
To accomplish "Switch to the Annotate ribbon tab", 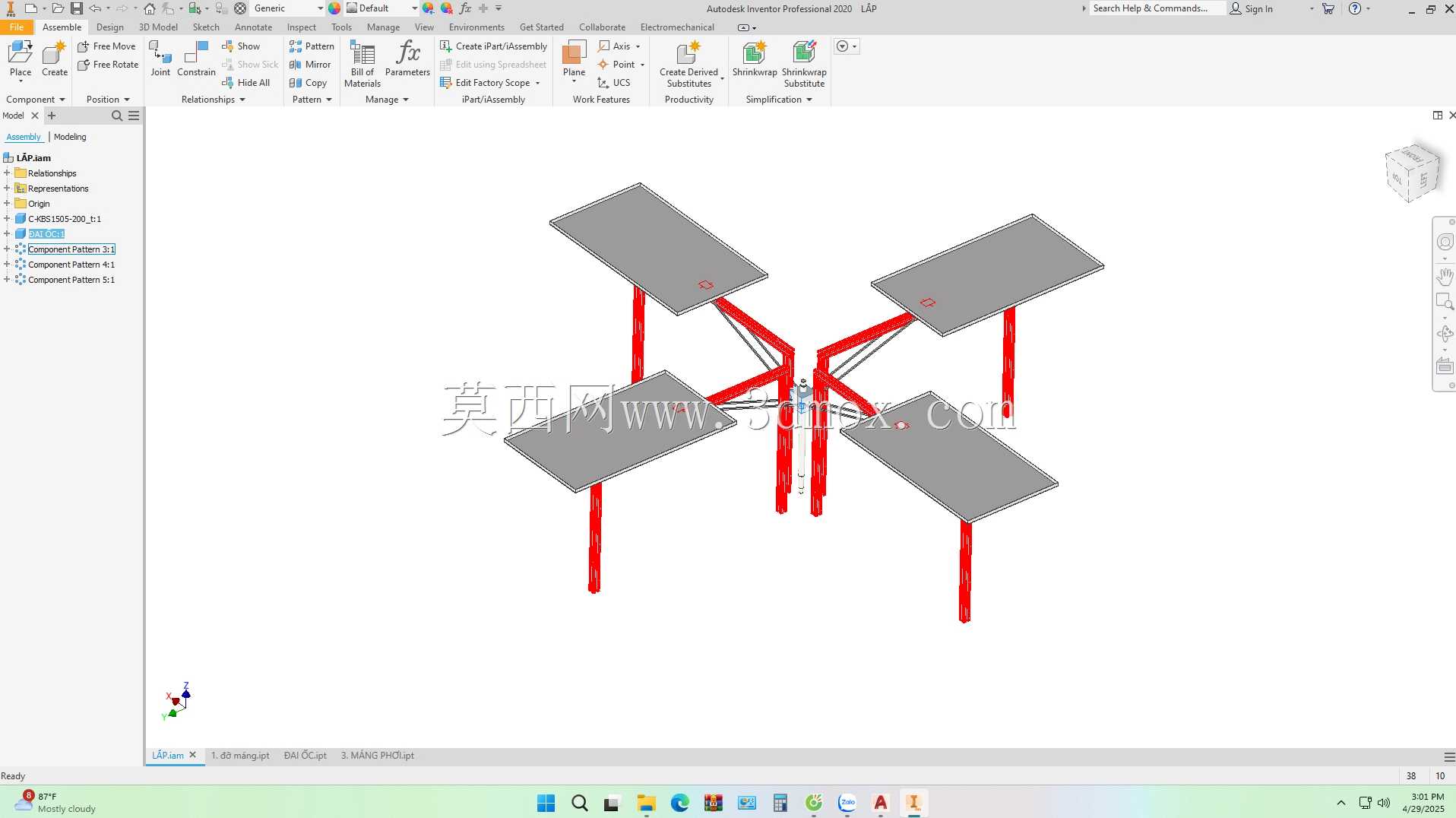I will pyautogui.click(x=253, y=27).
